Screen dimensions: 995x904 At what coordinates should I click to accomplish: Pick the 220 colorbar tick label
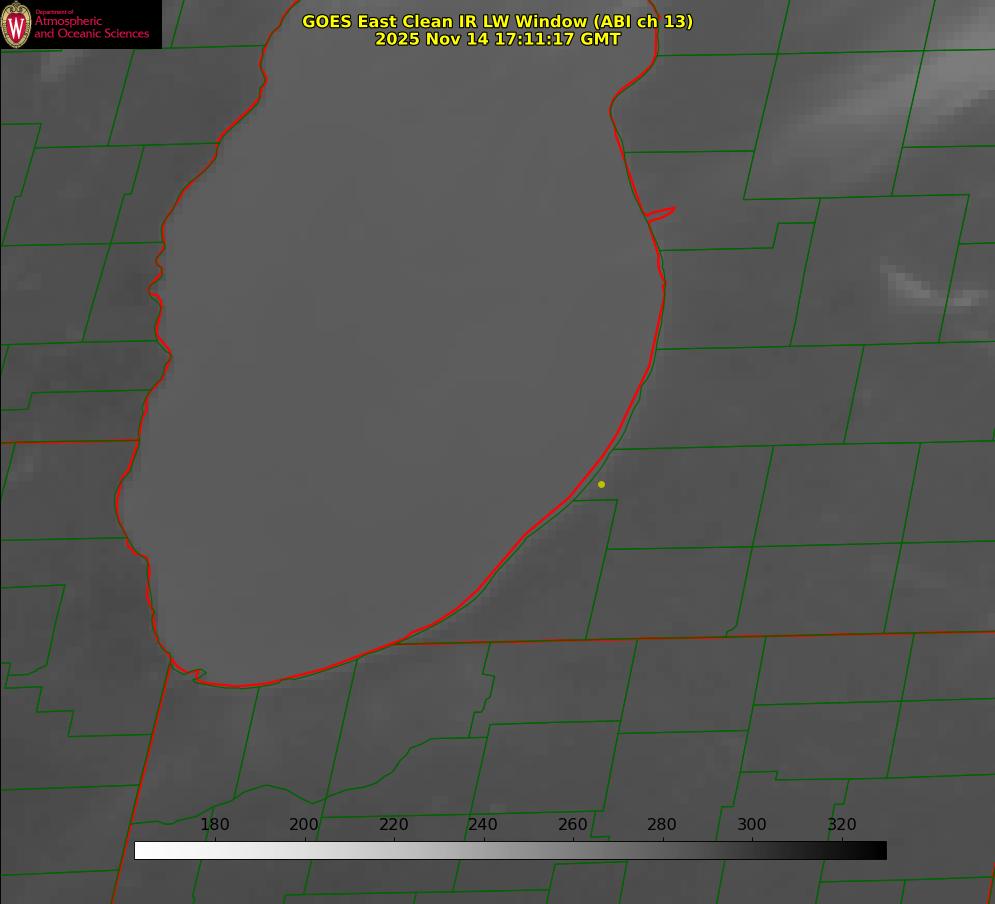tap(394, 825)
